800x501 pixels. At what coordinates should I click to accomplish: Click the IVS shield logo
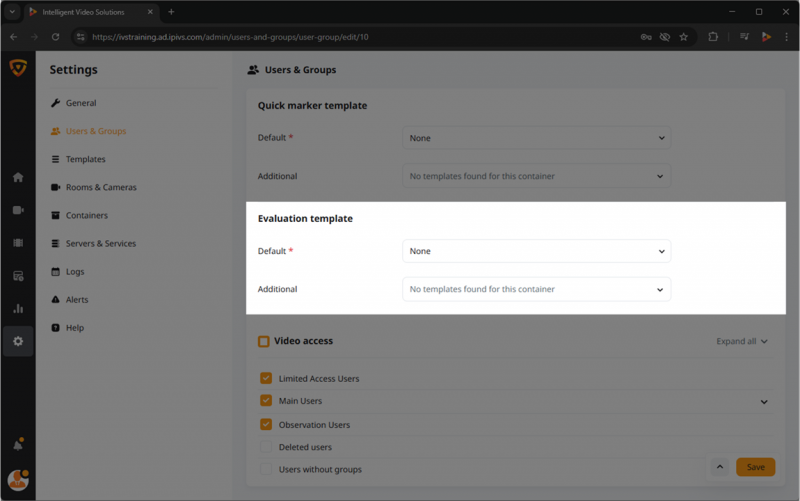[18, 68]
